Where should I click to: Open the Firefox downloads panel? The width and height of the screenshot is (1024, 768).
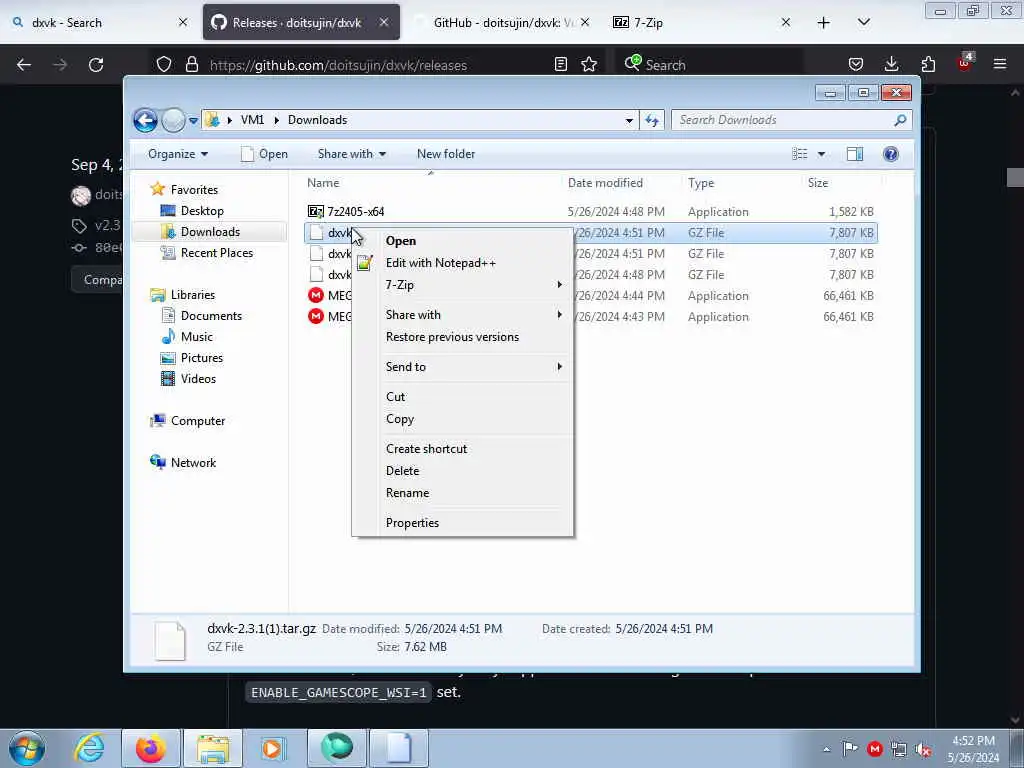891,65
